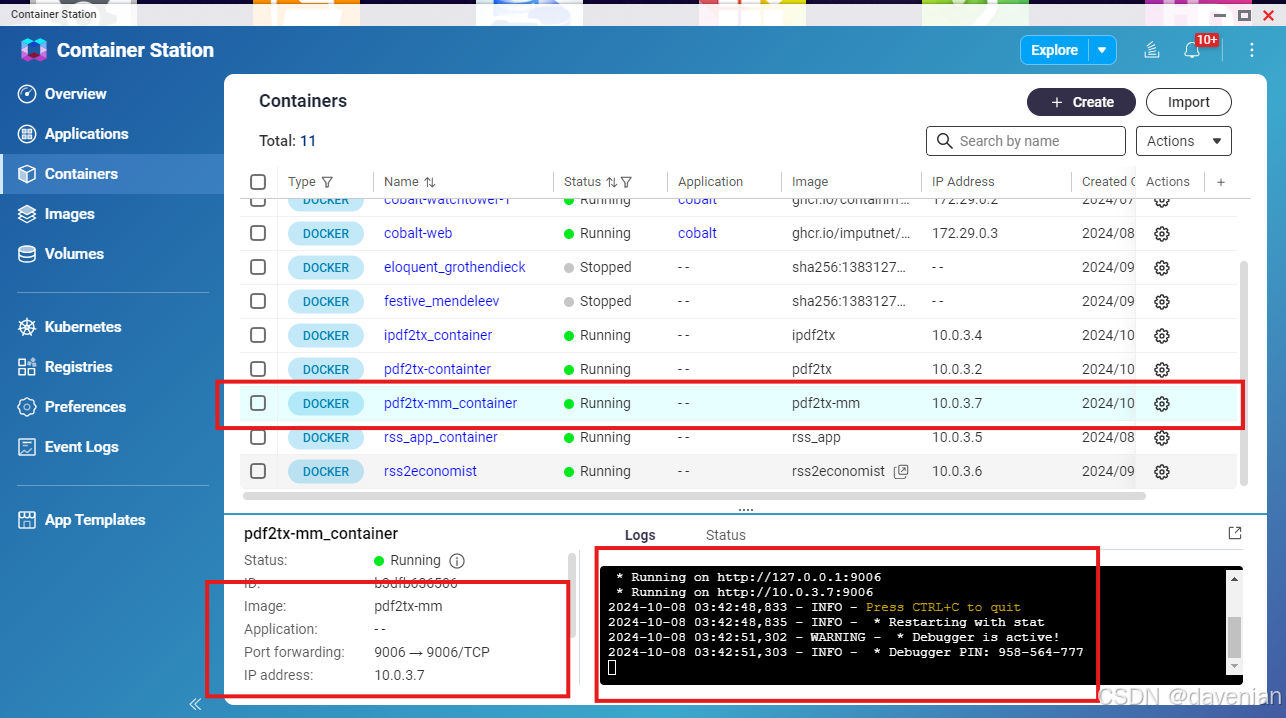Click the Preferences gear icon in sidebar
The height and width of the screenshot is (718, 1286).
point(27,407)
